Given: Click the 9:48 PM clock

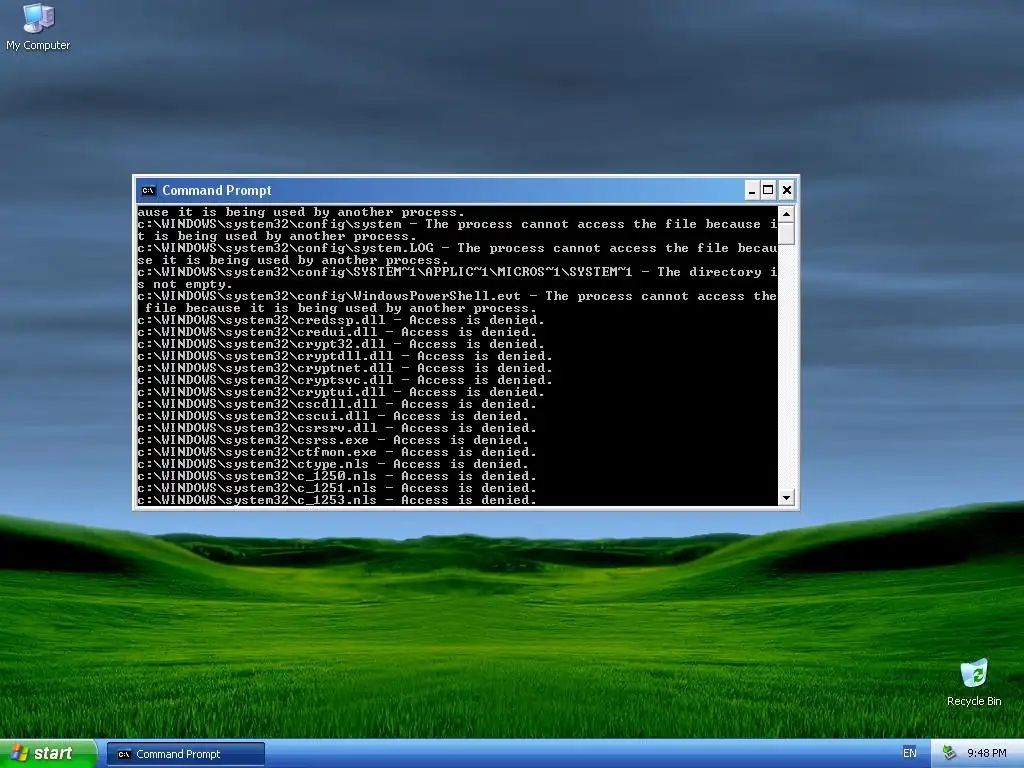Looking at the screenshot, I should coord(987,753).
